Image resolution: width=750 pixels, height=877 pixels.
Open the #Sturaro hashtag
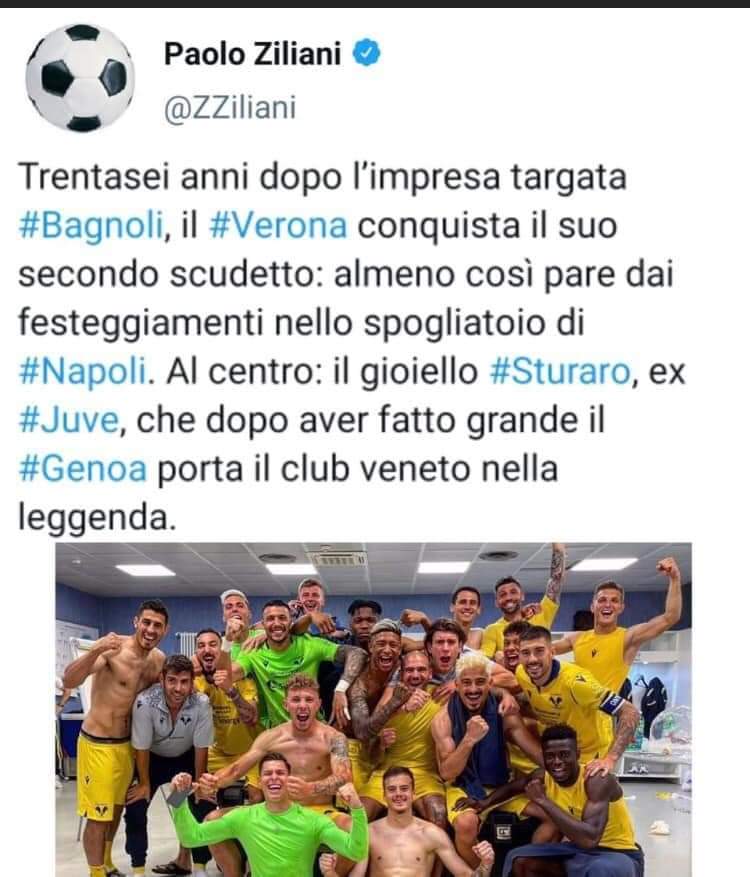pos(560,371)
